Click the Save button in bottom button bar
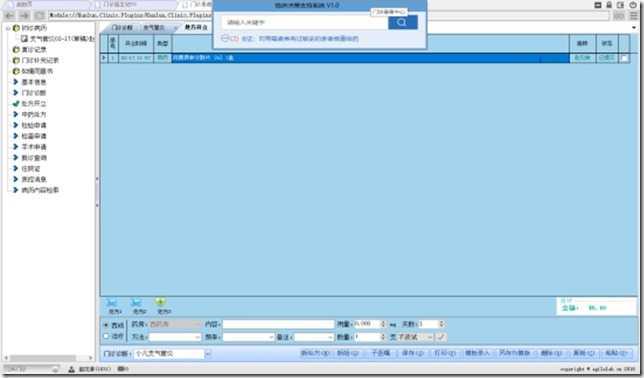The image size is (644, 378). pos(412,353)
